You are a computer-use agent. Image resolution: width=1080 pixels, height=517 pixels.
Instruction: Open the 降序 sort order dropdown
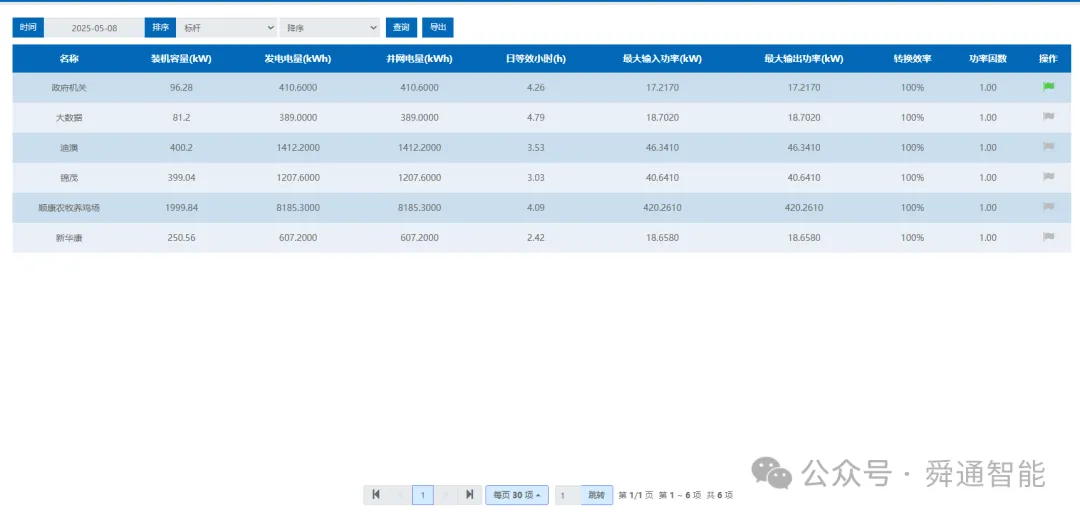pos(330,28)
